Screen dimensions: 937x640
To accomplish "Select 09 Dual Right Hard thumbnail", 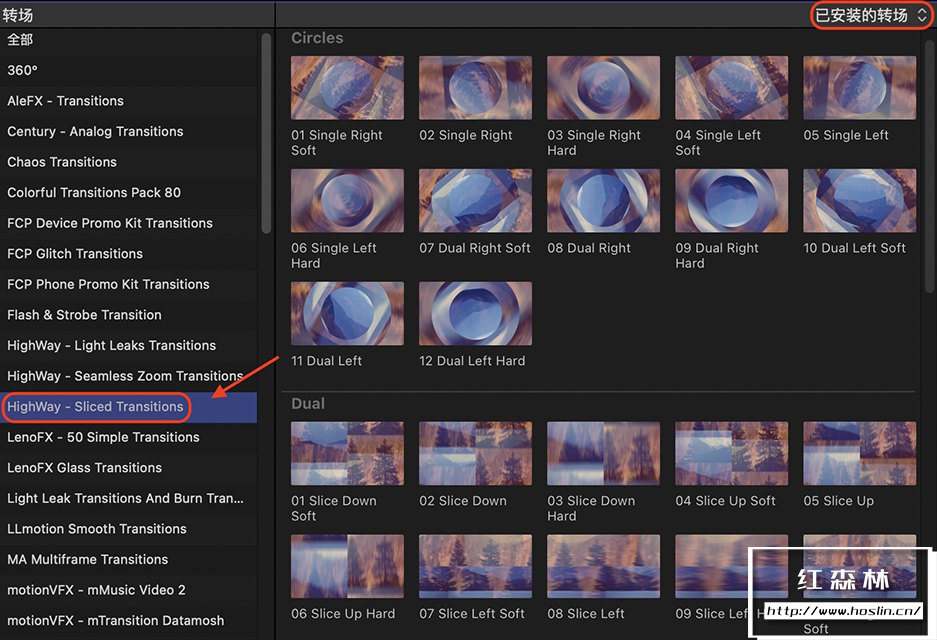I will [x=731, y=200].
